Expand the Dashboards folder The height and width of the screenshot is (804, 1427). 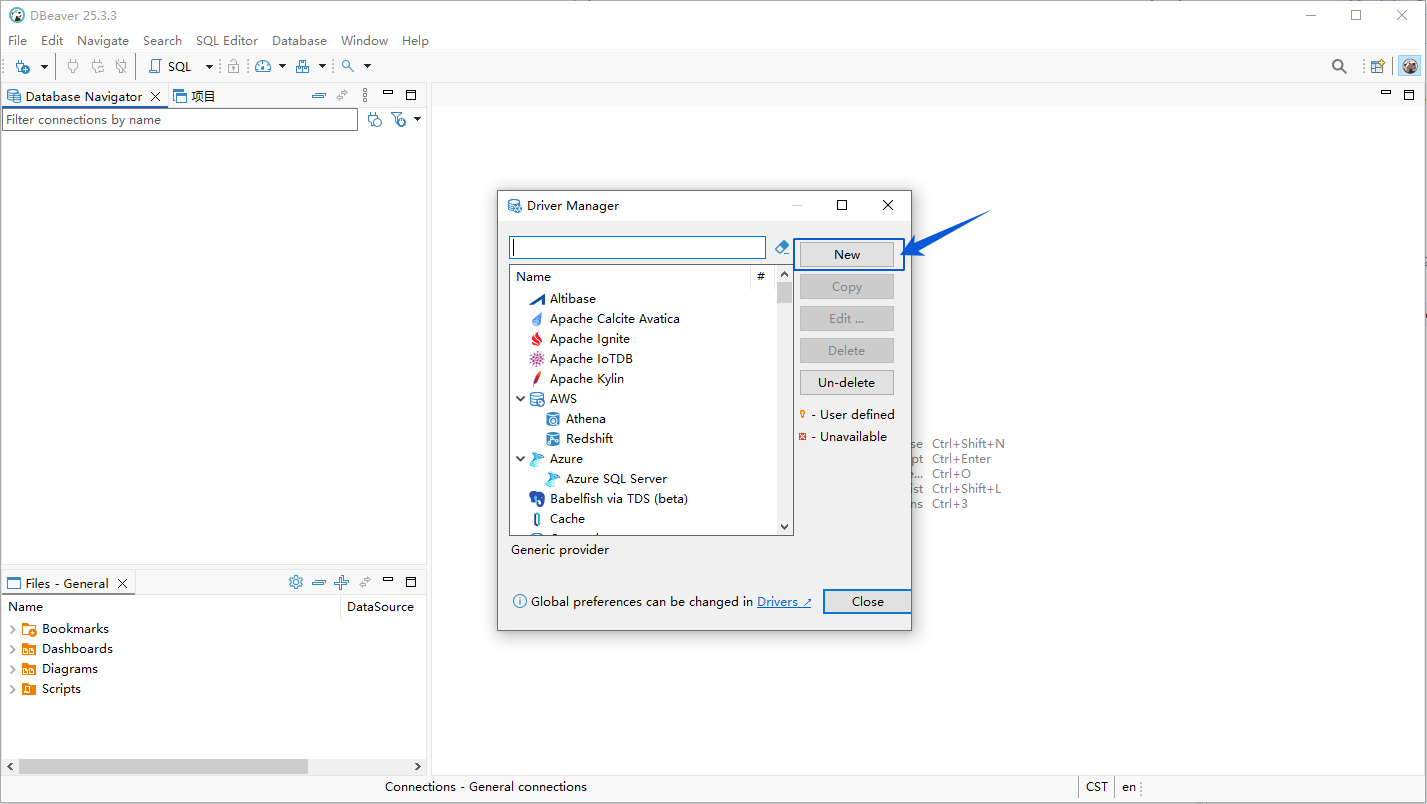tap(12, 649)
